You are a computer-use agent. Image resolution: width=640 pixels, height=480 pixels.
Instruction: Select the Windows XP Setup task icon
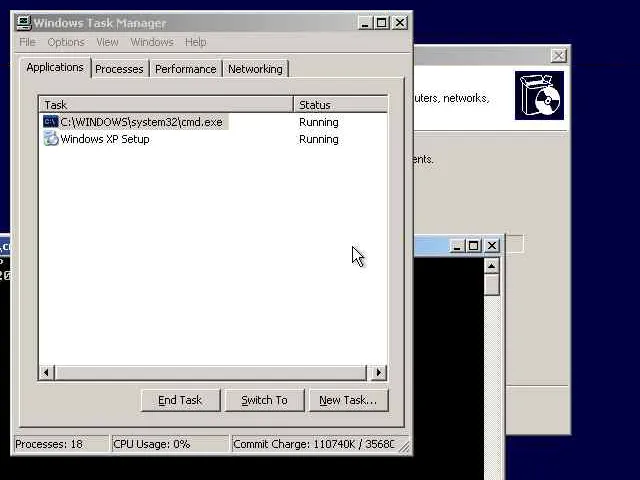(51, 139)
